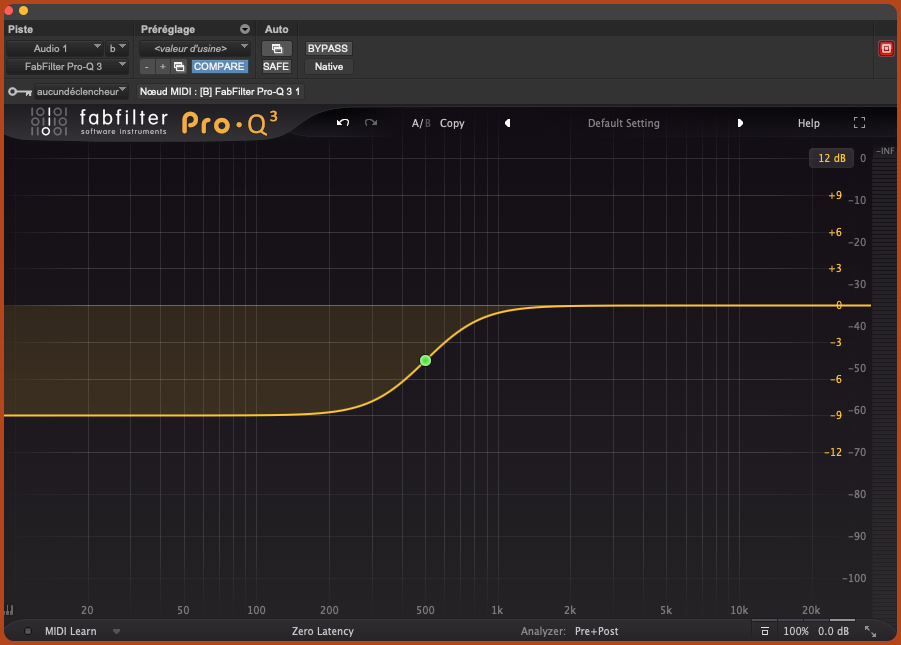This screenshot has height=645, width=901.
Task: Open the valeur d'usine preset dropdown
Action: 194,48
